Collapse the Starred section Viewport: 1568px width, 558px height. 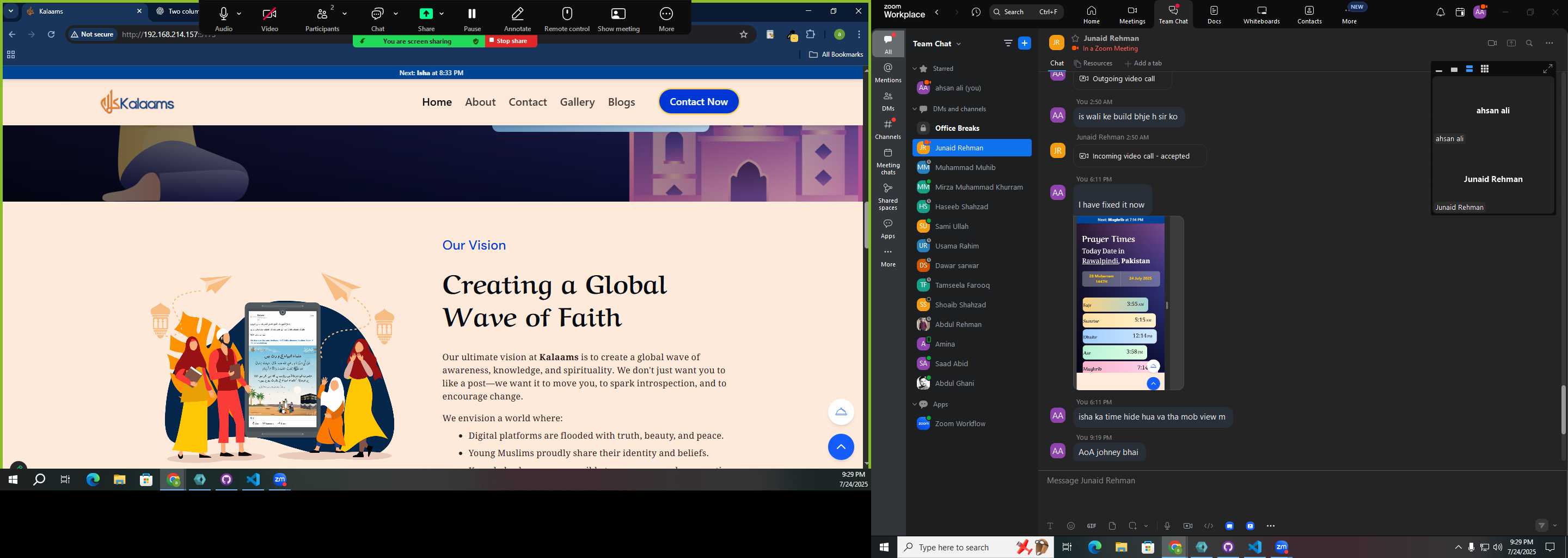click(x=914, y=69)
